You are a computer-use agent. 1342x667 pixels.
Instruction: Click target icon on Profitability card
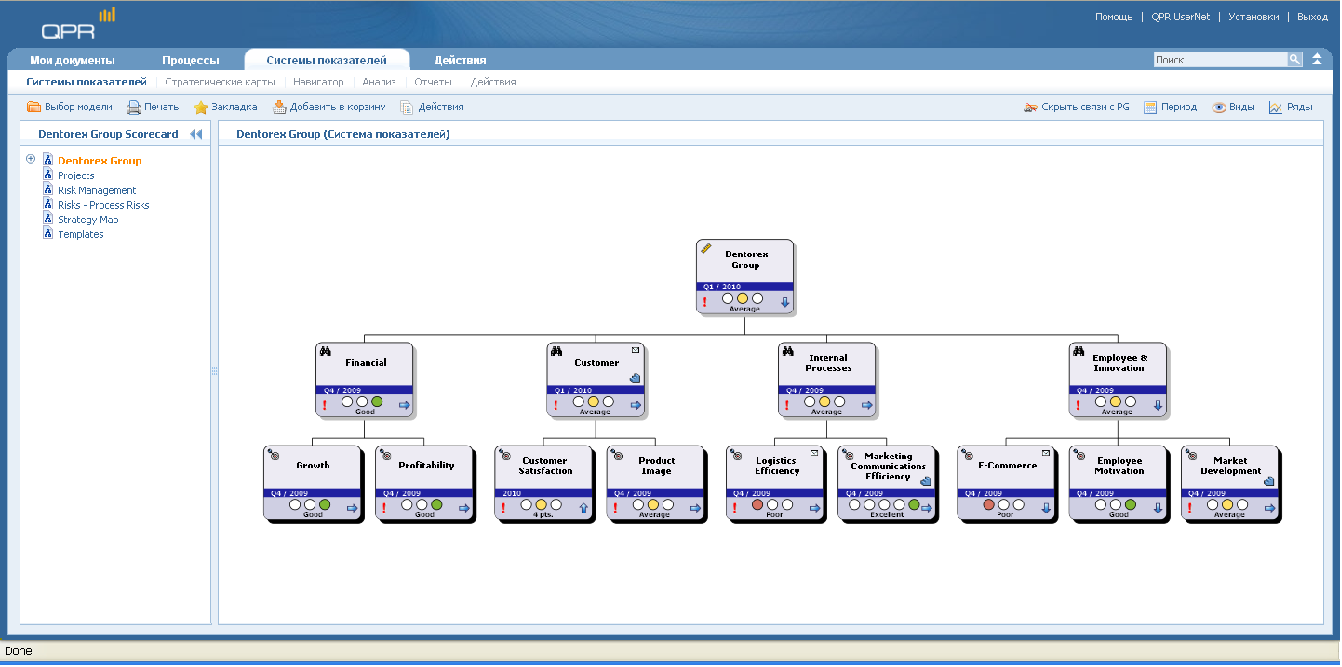(x=385, y=454)
